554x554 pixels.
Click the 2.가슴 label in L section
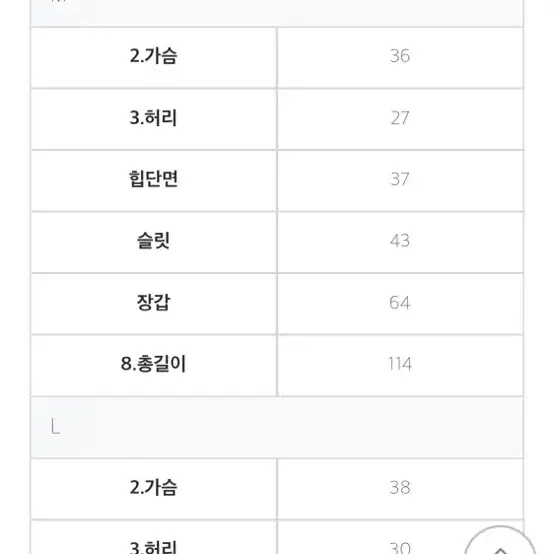coord(153,487)
